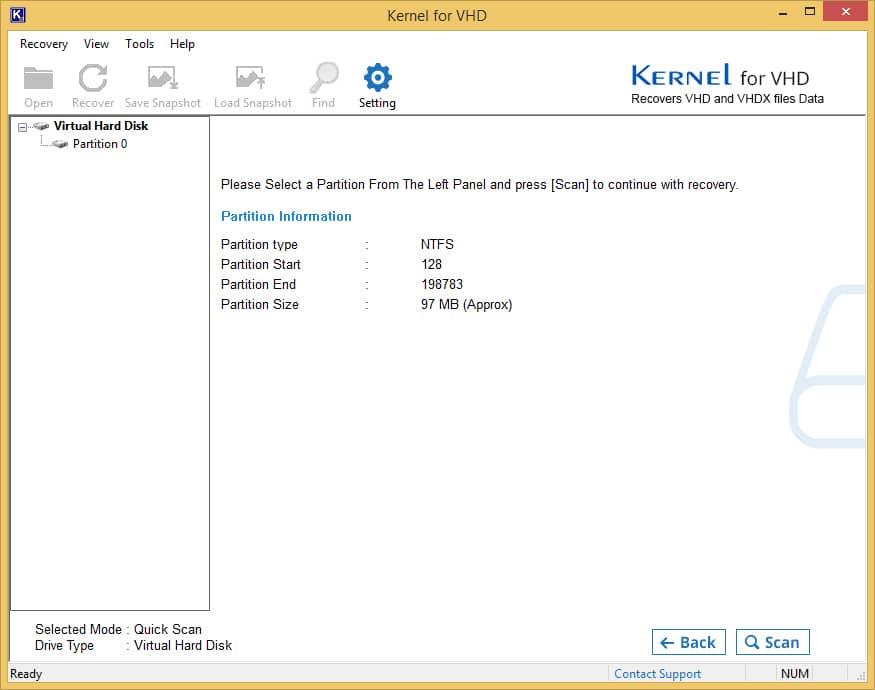Open the Help menu
The width and height of the screenshot is (875, 690).
[182, 44]
